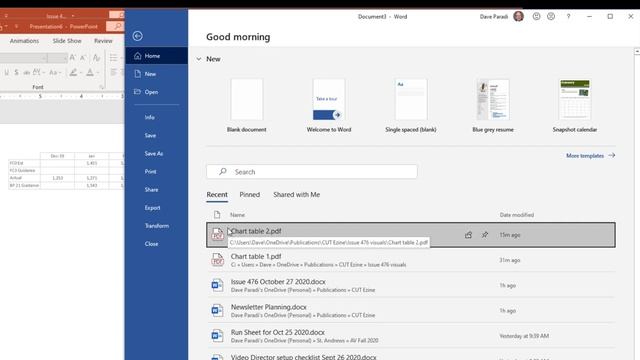Apply strikethrough in PowerPoint ribbon
This screenshot has width=640, height=360.
(x=27, y=73)
